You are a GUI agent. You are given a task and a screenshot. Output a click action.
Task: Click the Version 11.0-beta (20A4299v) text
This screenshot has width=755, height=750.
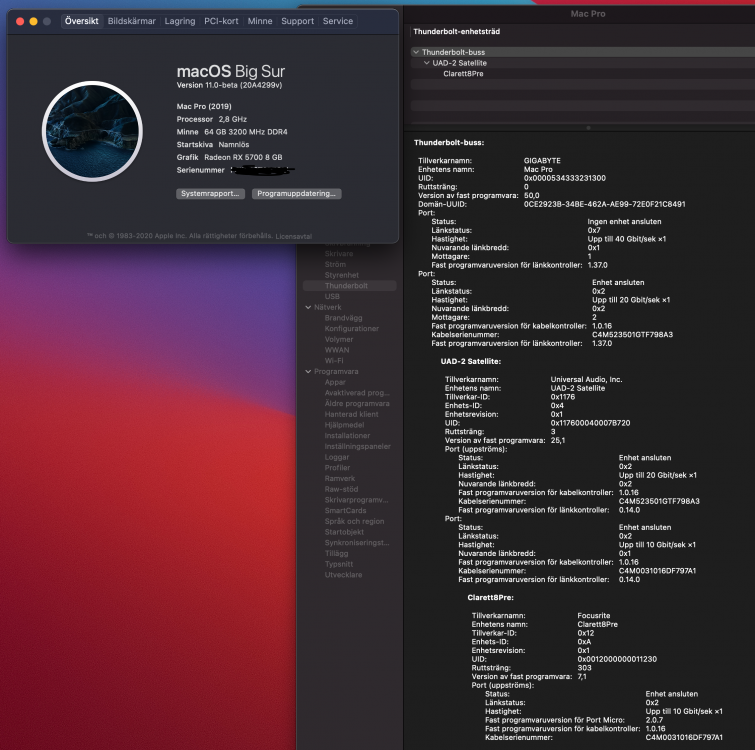(229, 85)
